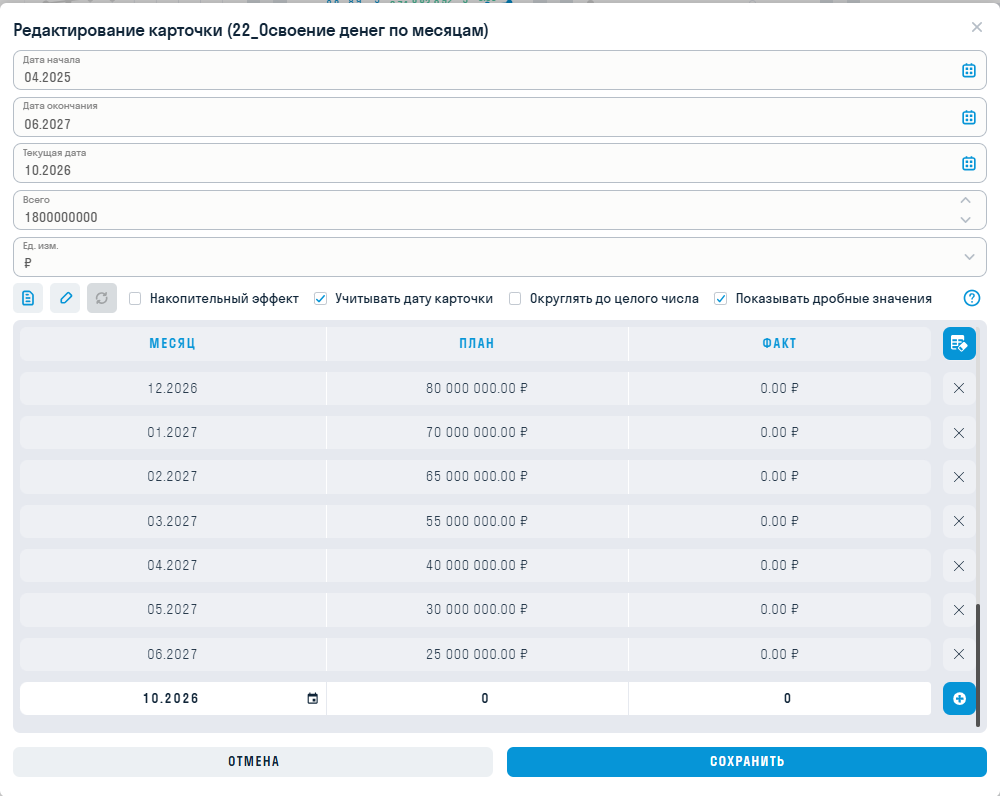Click the fact value in 03.2027 row
Viewport: 1000px width, 796px height.
click(x=779, y=522)
